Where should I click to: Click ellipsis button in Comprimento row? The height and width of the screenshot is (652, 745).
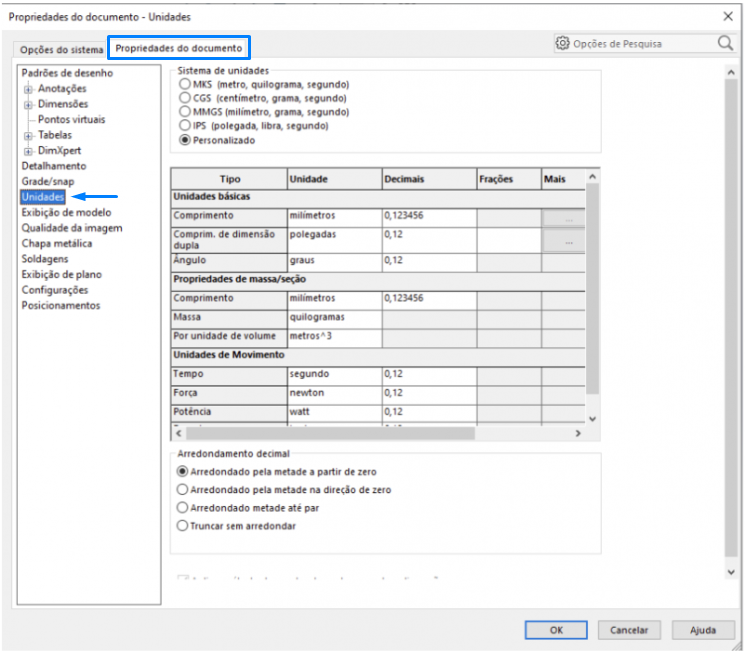pyautogui.click(x=568, y=216)
